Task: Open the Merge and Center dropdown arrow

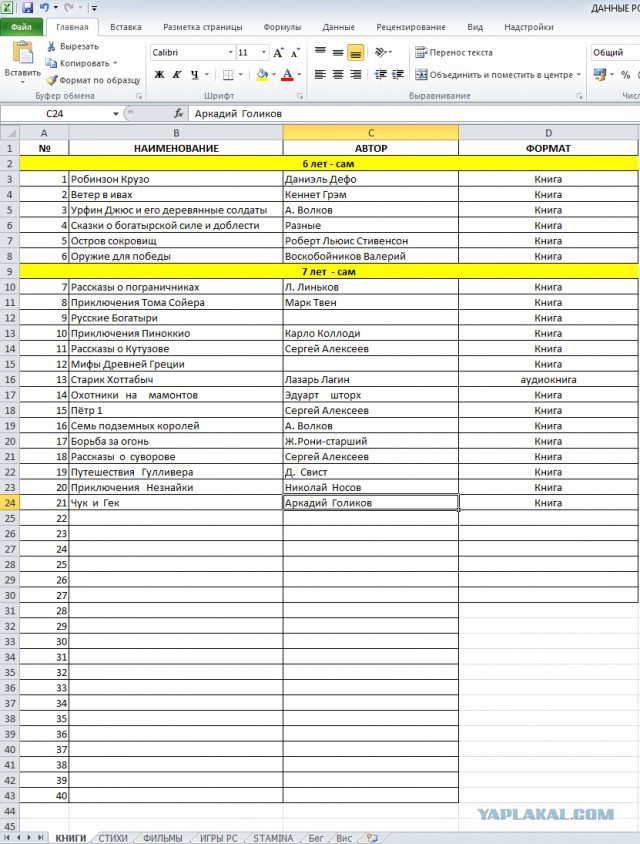Action: (x=579, y=74)
